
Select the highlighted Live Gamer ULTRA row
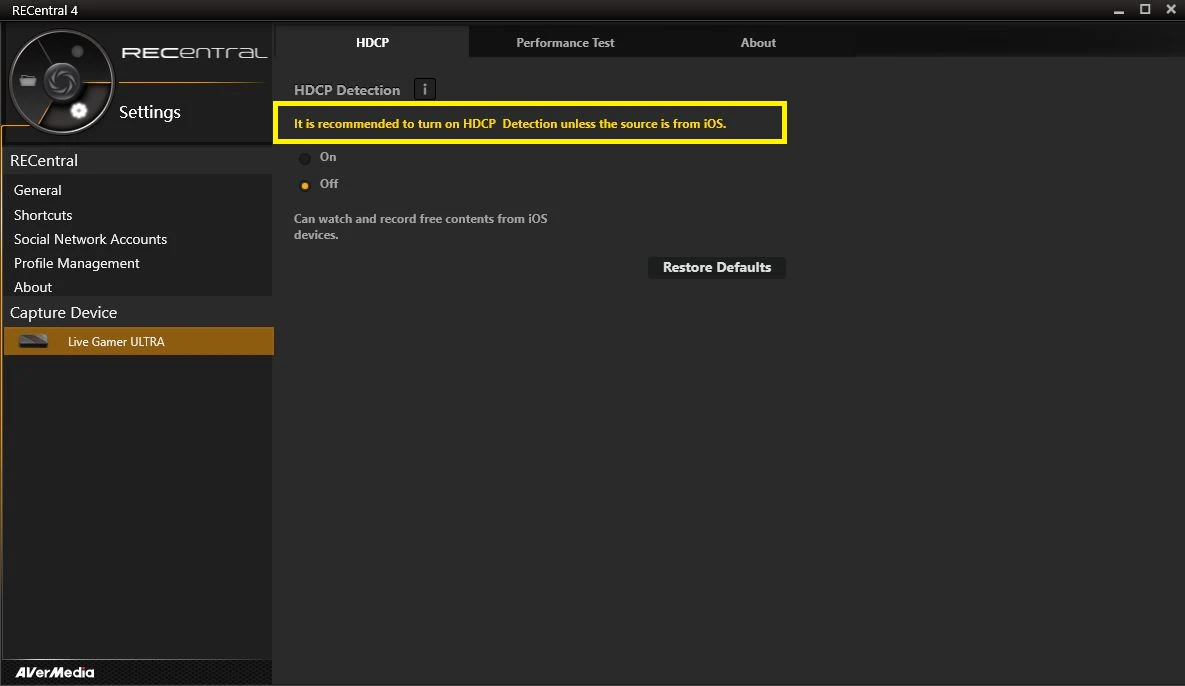(139, 341)
